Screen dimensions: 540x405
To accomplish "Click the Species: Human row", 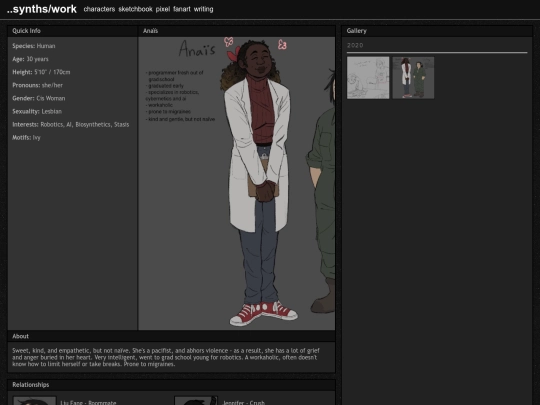I will [x=34, y=46].
